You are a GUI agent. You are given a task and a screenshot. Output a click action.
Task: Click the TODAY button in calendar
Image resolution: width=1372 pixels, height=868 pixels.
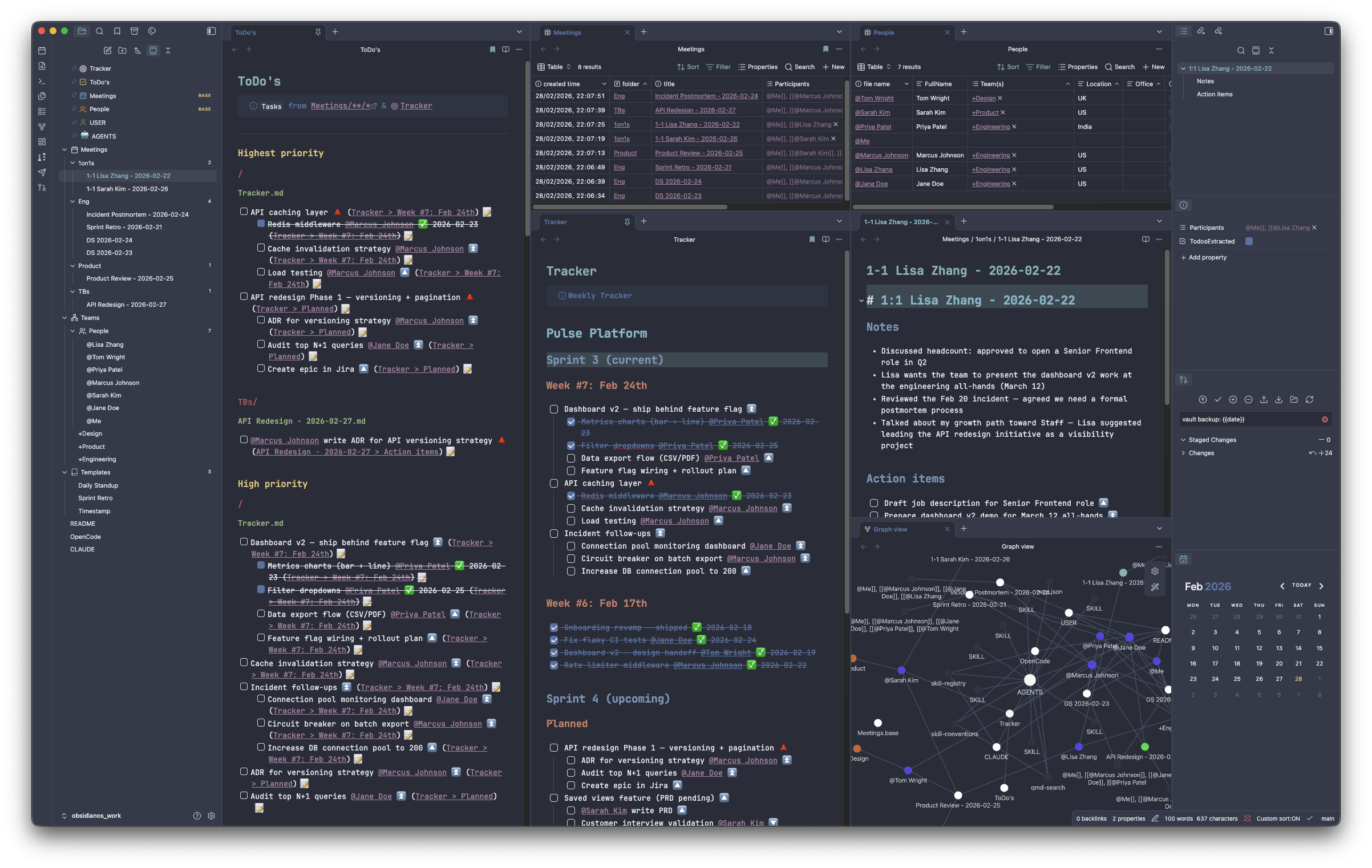[1301, 585]
